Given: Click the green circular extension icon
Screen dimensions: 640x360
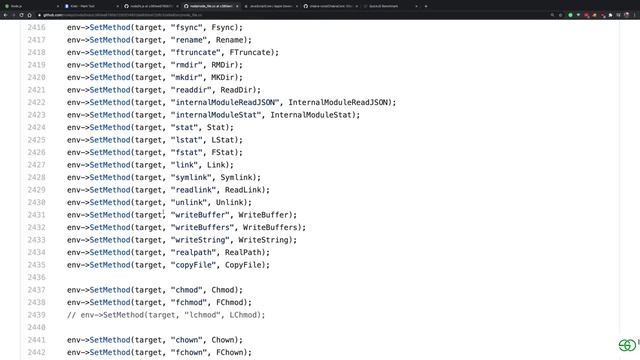Looking at the screenshot, I should tap(570, 15).
